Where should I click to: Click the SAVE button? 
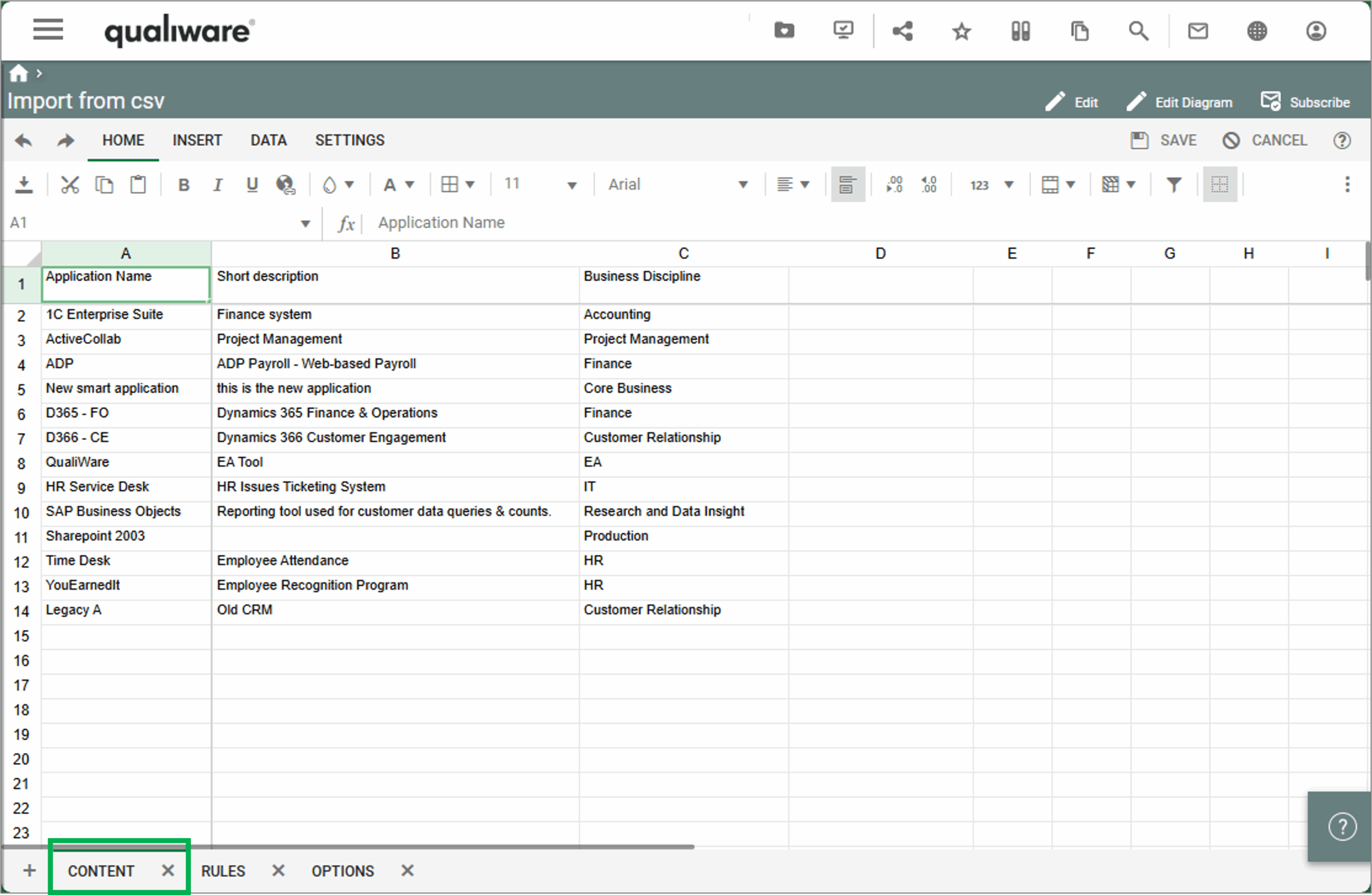tap(1164, 140)
